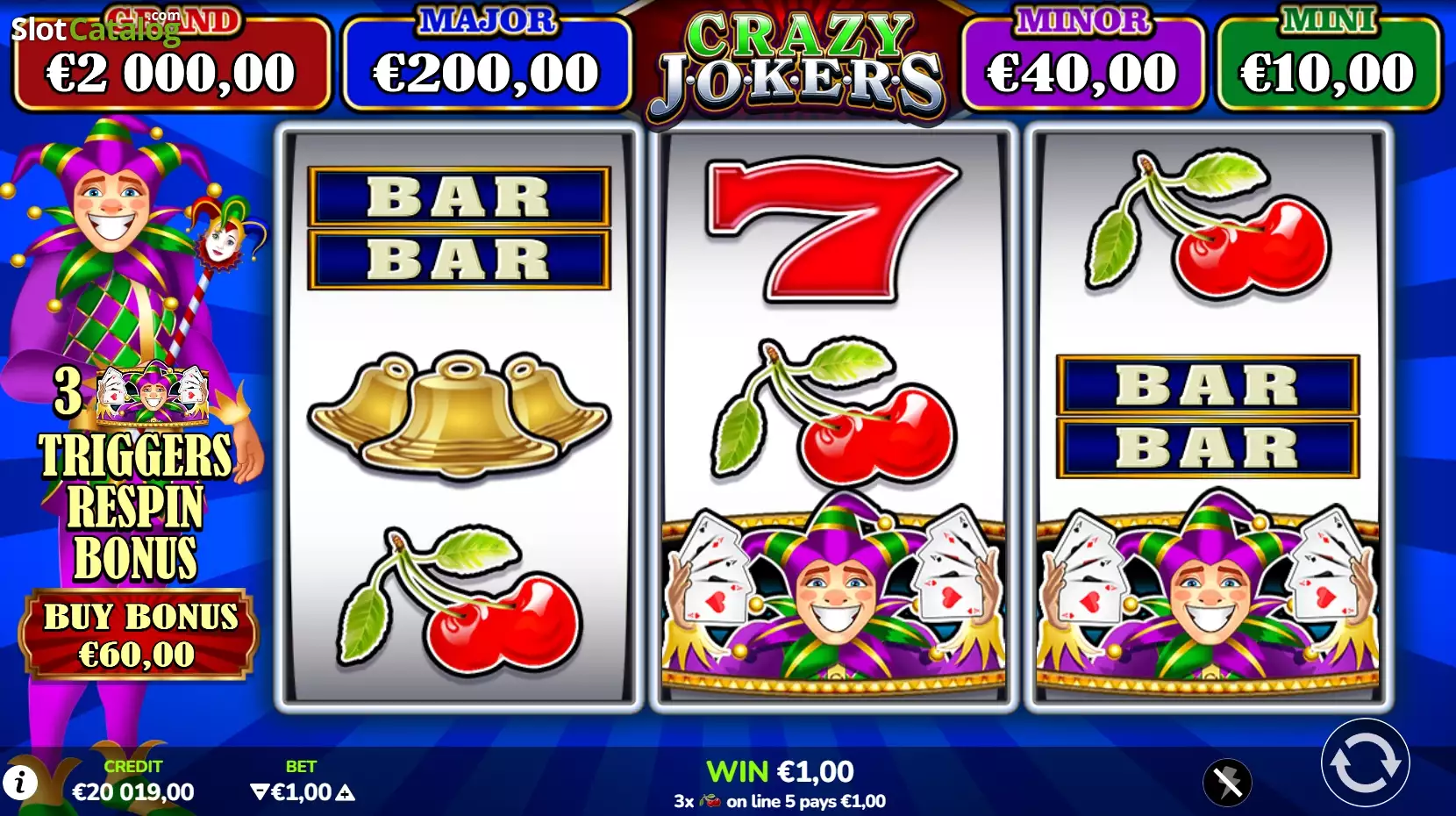
Task: Select the Major €200,00 jackpot panel
Action: pos(487,63)
